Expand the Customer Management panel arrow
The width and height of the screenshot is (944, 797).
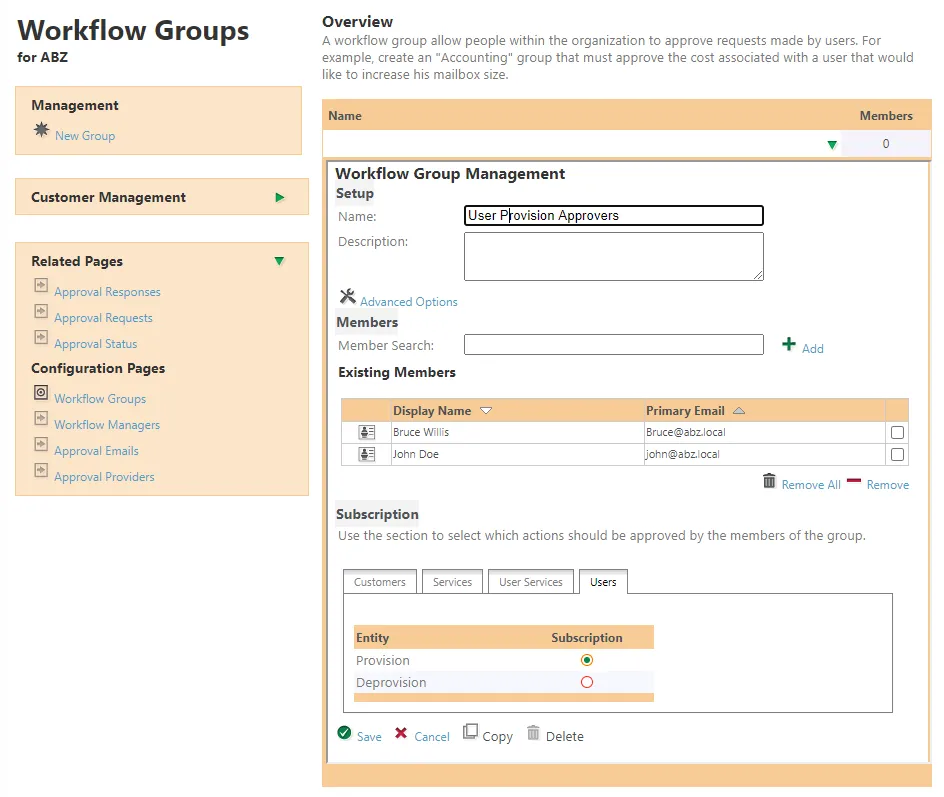[280, 197]
